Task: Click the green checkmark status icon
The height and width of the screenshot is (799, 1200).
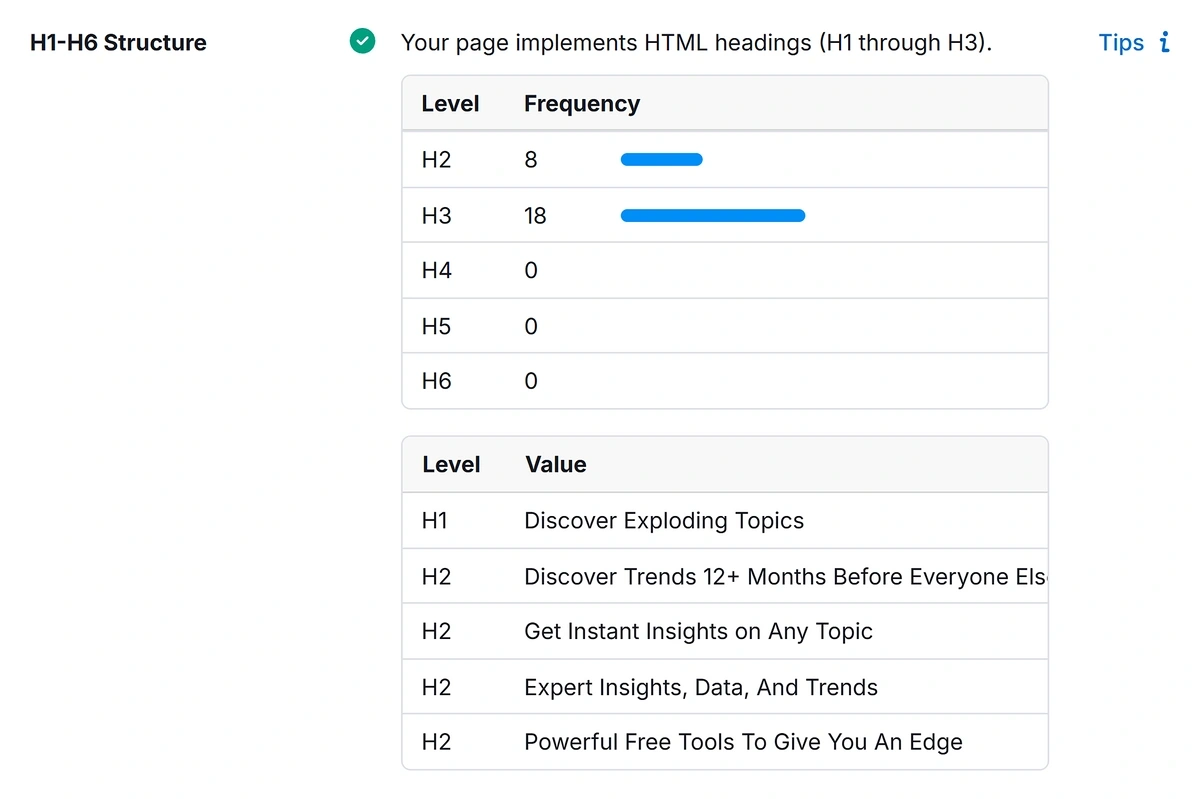Action: click(362, 42)
